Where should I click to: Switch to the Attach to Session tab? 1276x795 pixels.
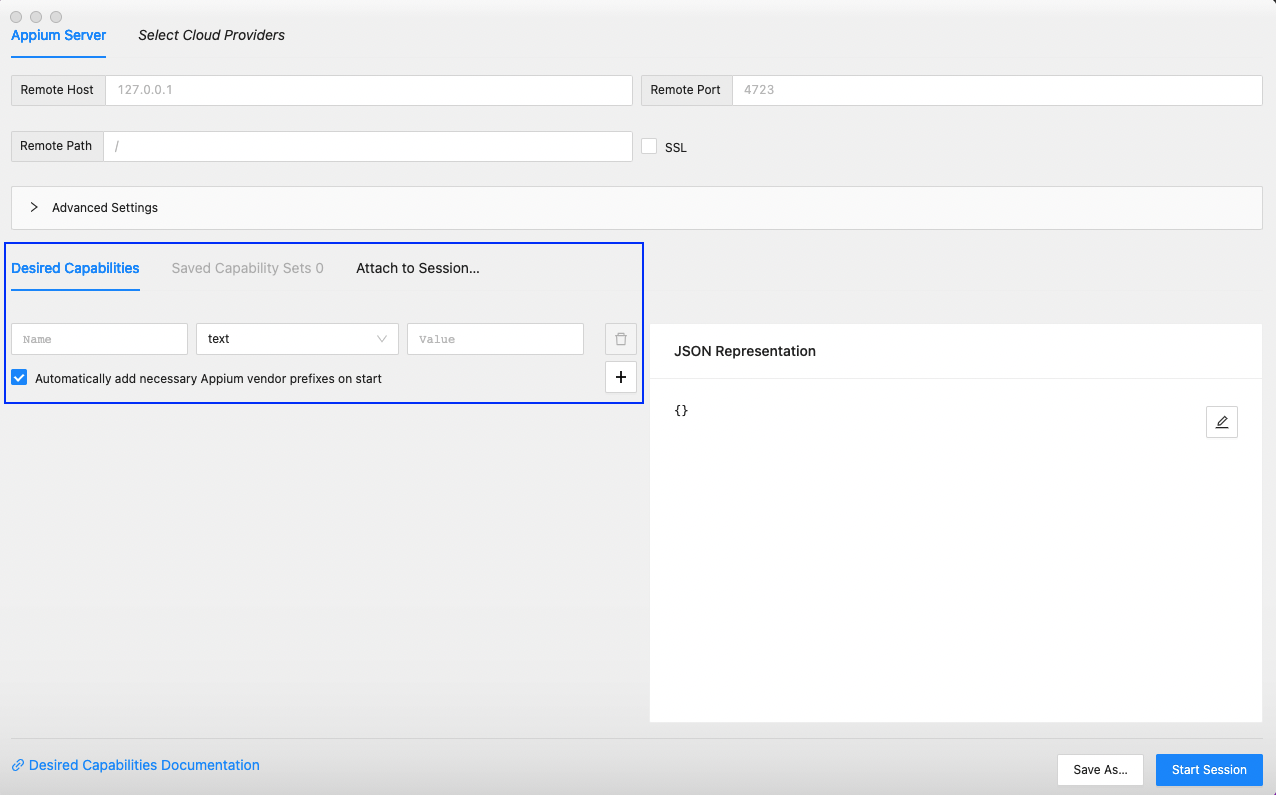[x=417, y=268]
